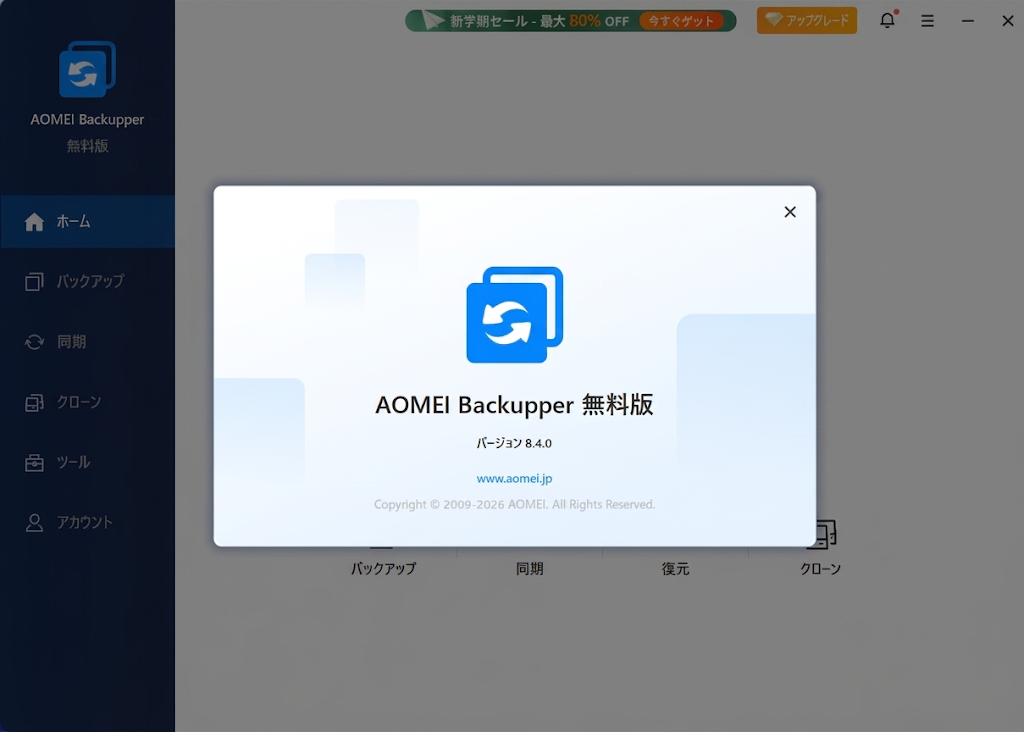This screenshot has height=732, width=1024.
Task: Open the www.aomei.jp link
Action: (514, 478)
